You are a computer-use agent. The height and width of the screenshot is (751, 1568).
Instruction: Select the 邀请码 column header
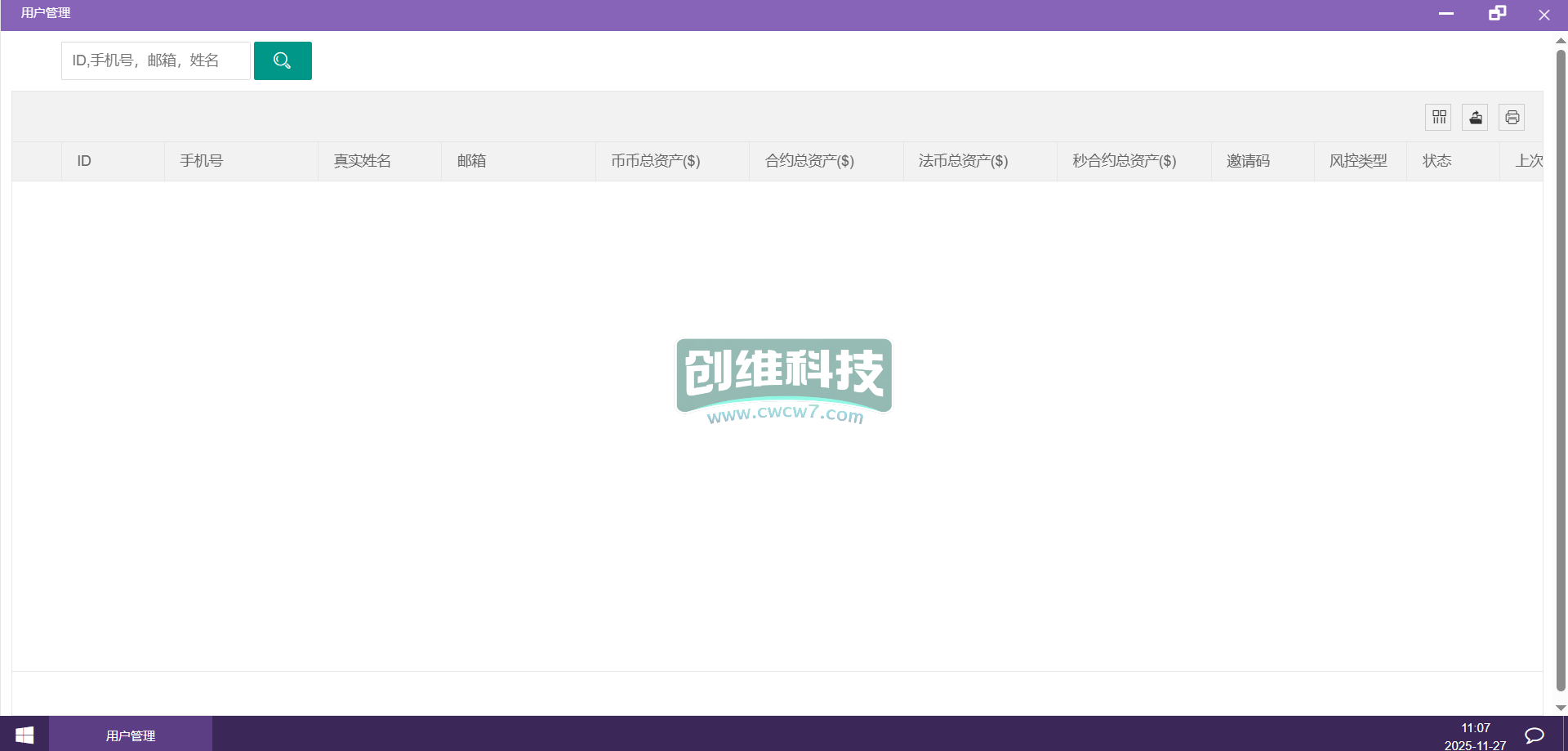coord(1248,161)
